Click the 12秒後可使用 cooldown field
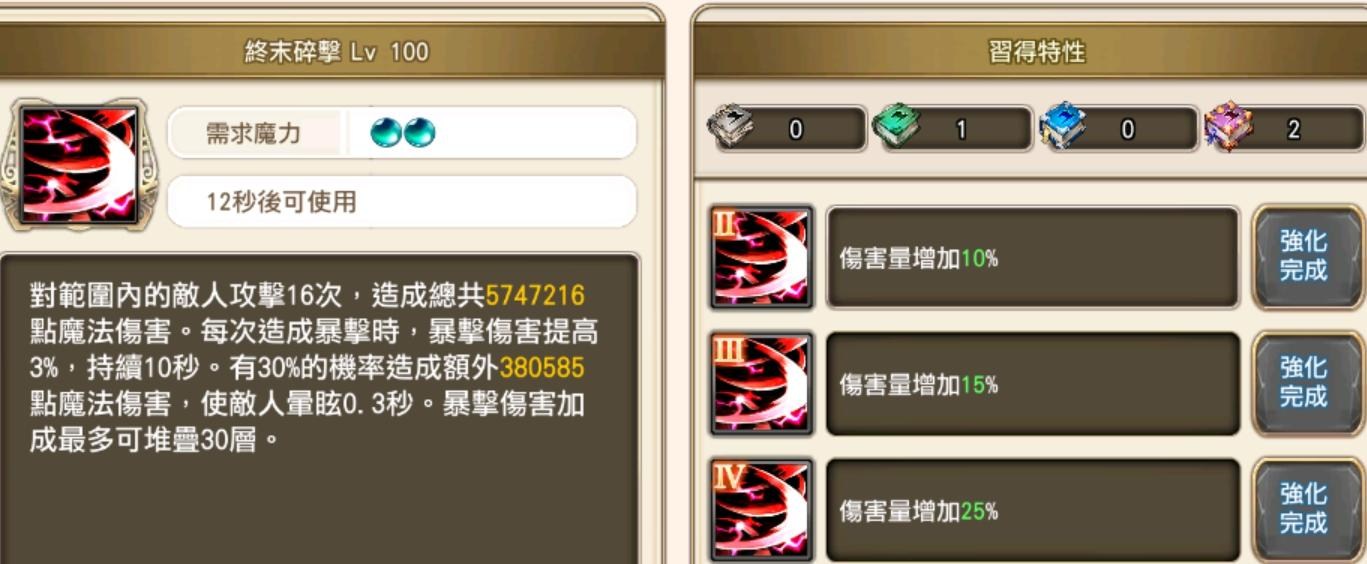 [x=402, y=202]
